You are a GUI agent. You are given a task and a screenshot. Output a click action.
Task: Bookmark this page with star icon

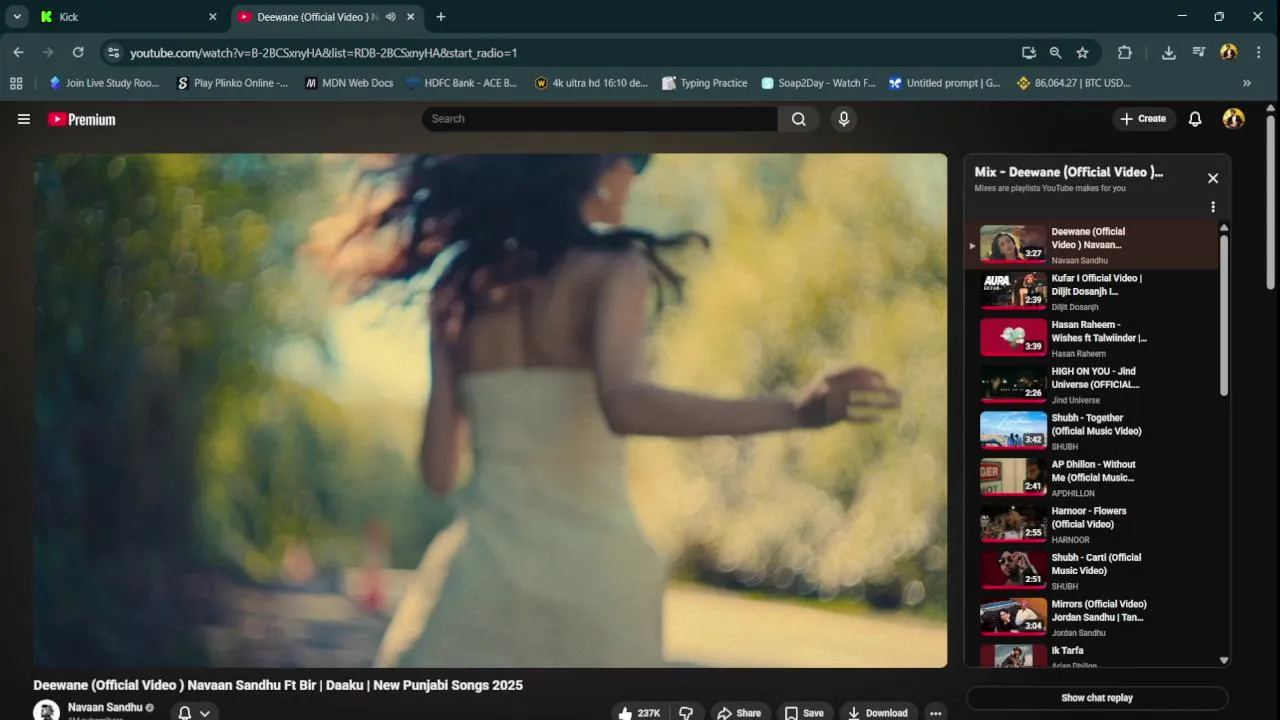click(x=1082, y=52)
